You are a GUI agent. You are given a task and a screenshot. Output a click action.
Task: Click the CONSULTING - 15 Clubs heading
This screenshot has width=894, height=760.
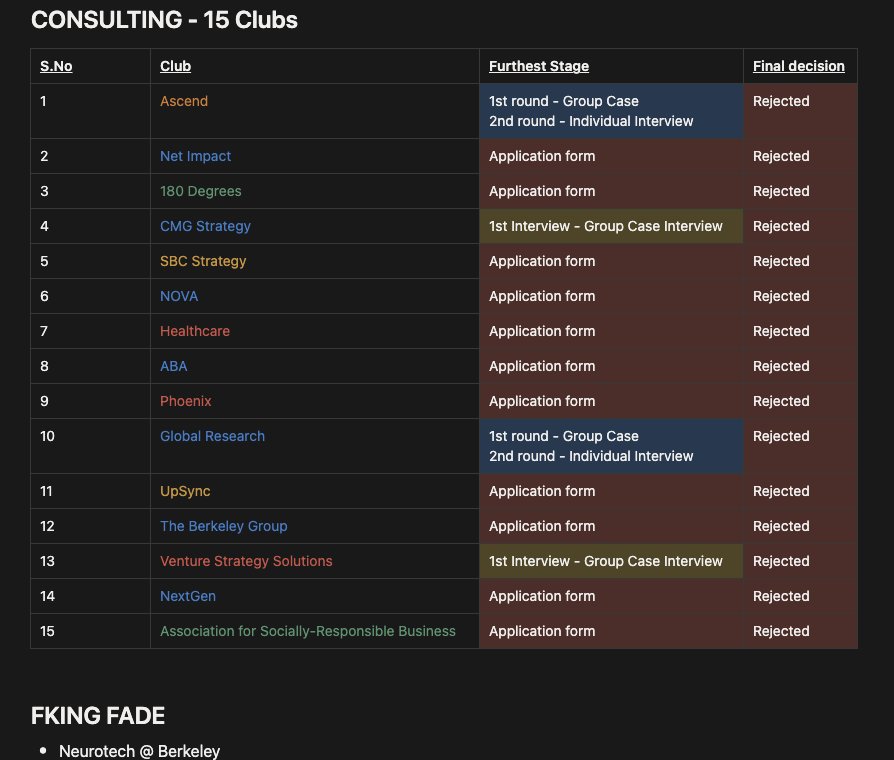pyautogui.click(x=164, y=20)
